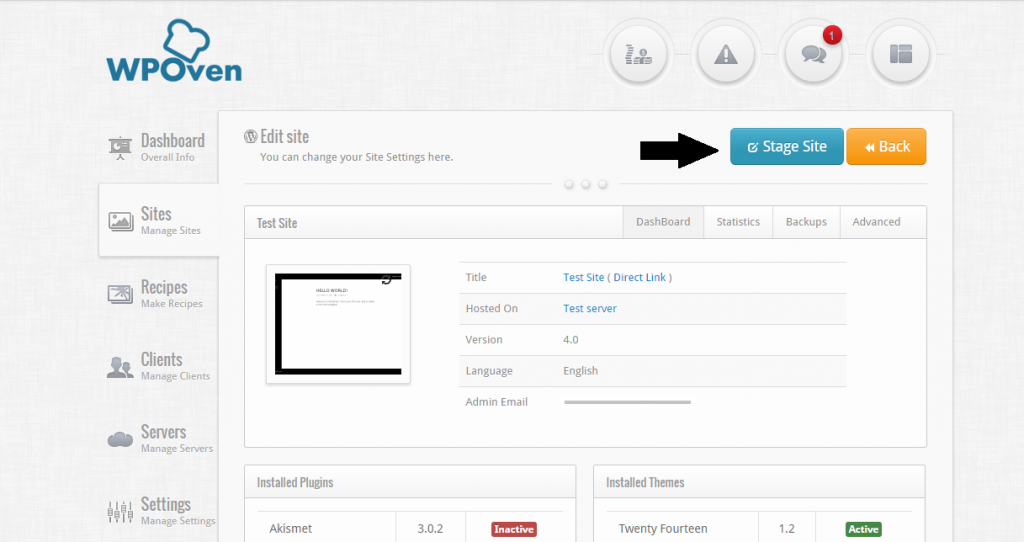Select the middle pagination dot
Image resolution: width=1024 pixels, height=542 pixels.
pyautogui.click(x=586, y=185)
